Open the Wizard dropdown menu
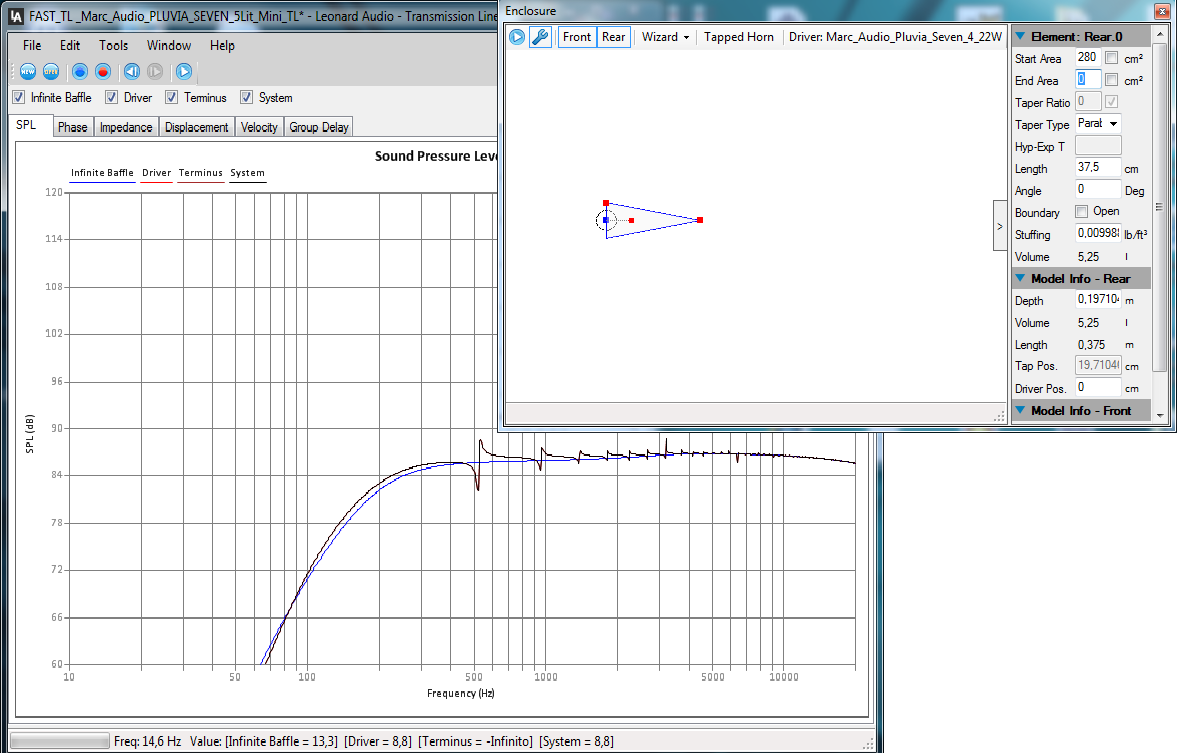 (x=665, y=37)
